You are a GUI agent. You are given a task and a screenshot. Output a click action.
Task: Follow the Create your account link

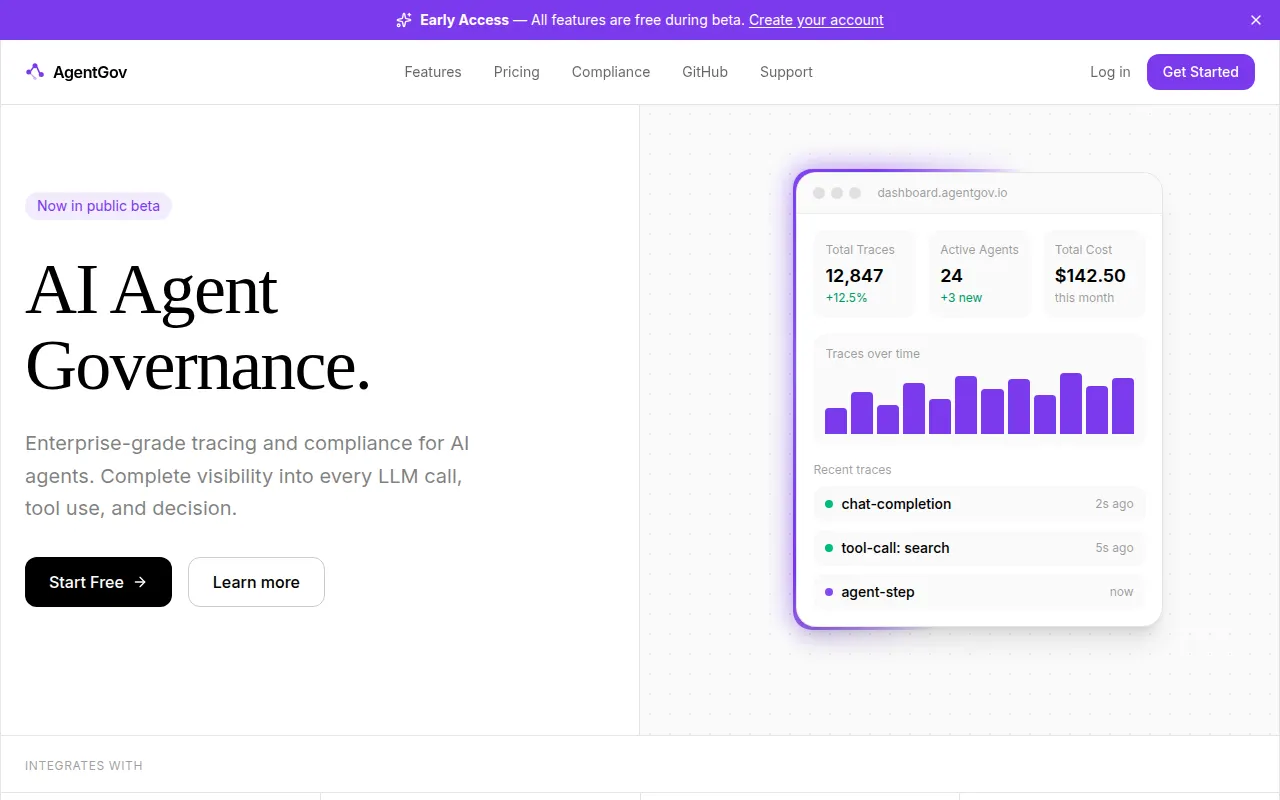(816, 20)
